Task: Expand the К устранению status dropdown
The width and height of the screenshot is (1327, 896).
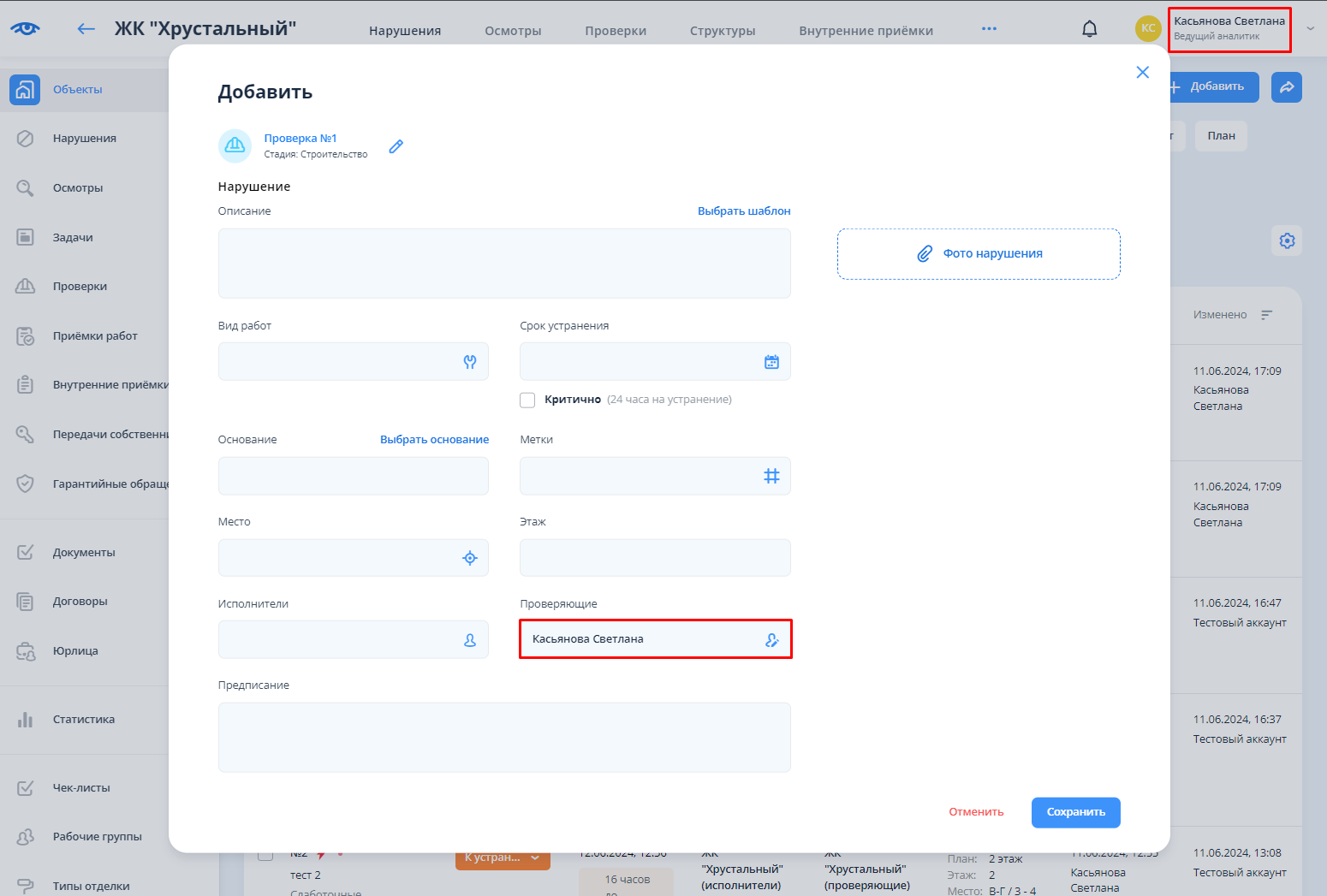Action: point(535,857)
